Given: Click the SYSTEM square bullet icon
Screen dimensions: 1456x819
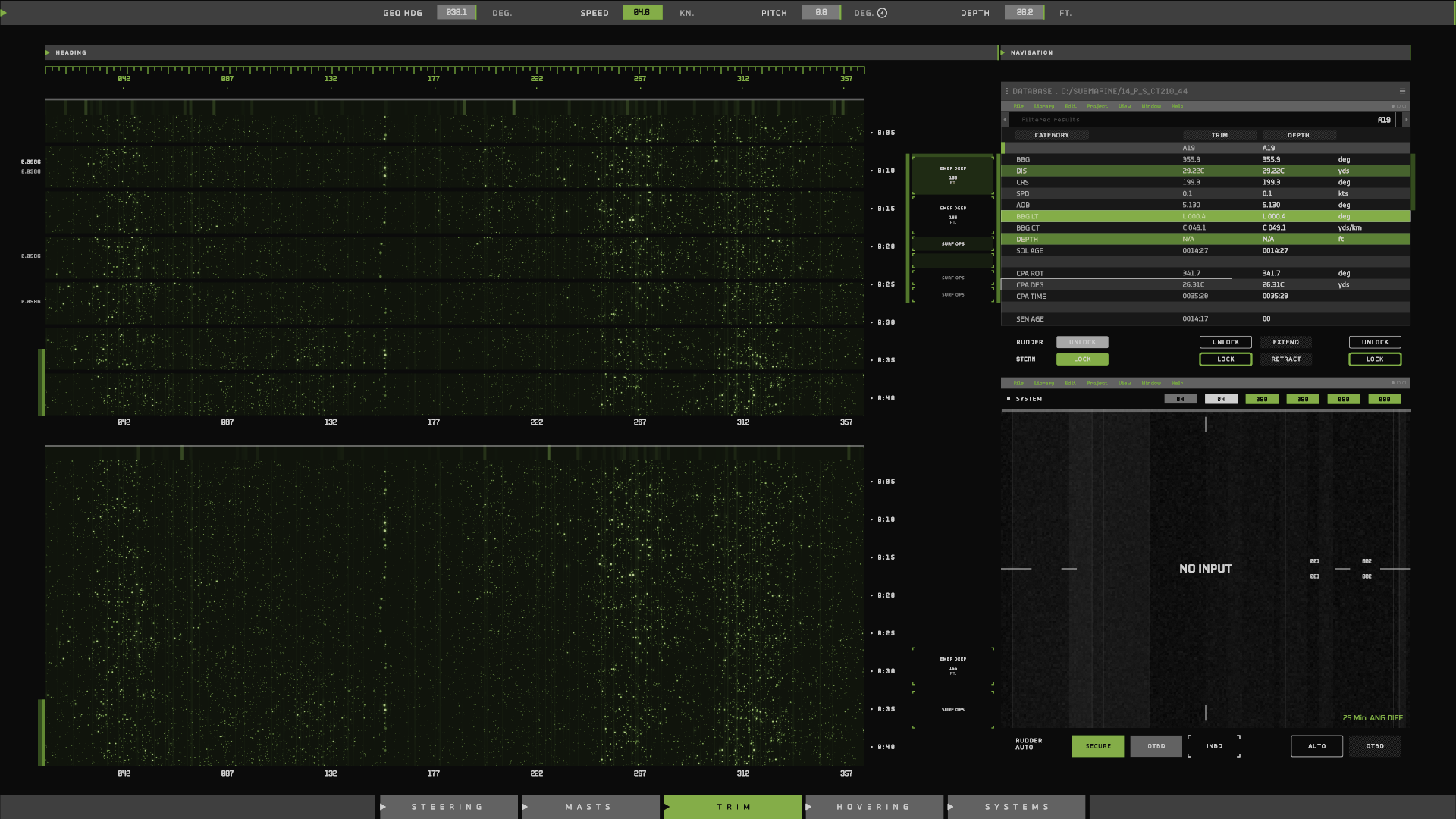Looking at the screenshot, I should click(1009, 399).
